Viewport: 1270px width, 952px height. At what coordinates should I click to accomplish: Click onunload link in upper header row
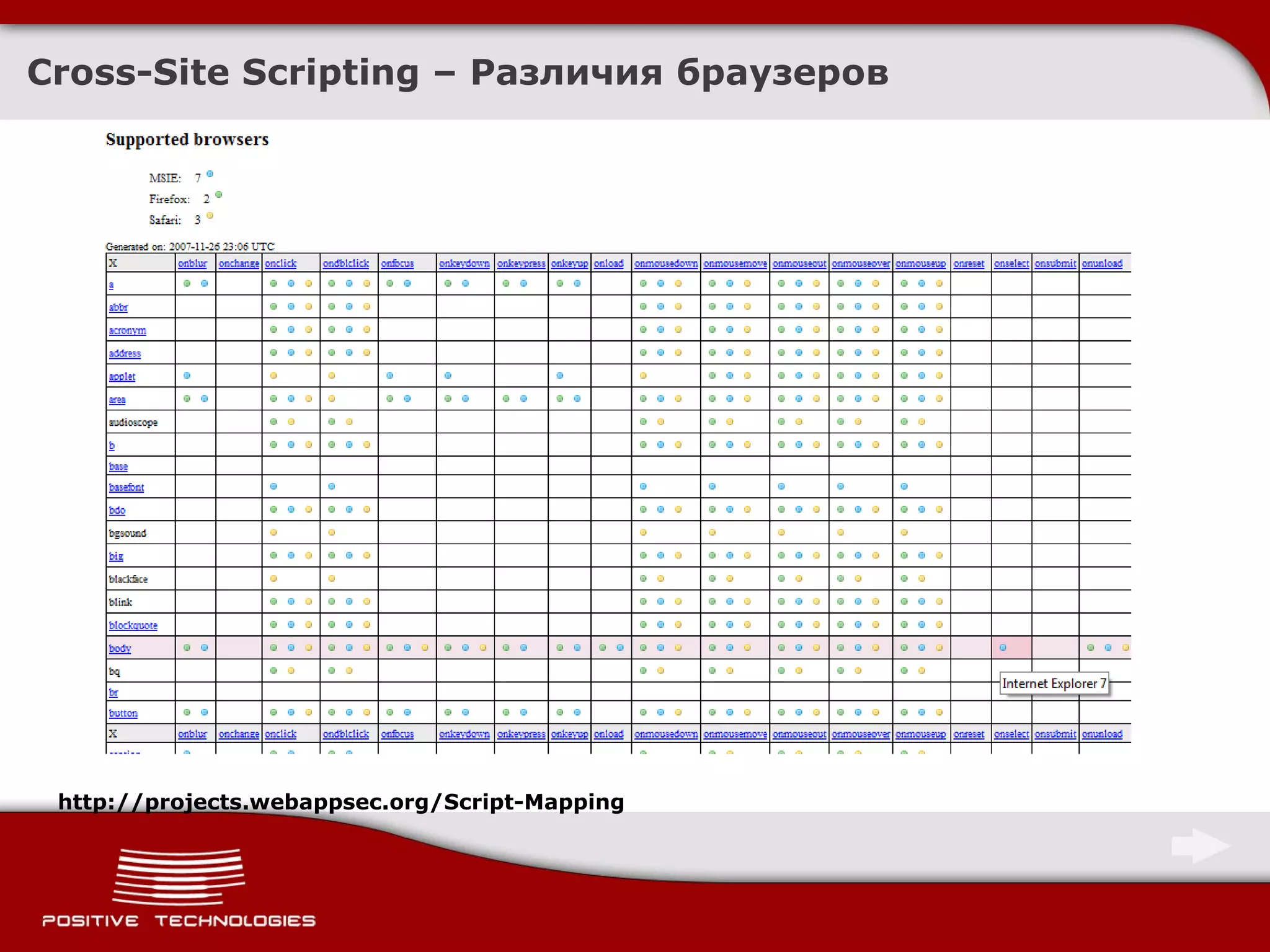(1102, 263)
